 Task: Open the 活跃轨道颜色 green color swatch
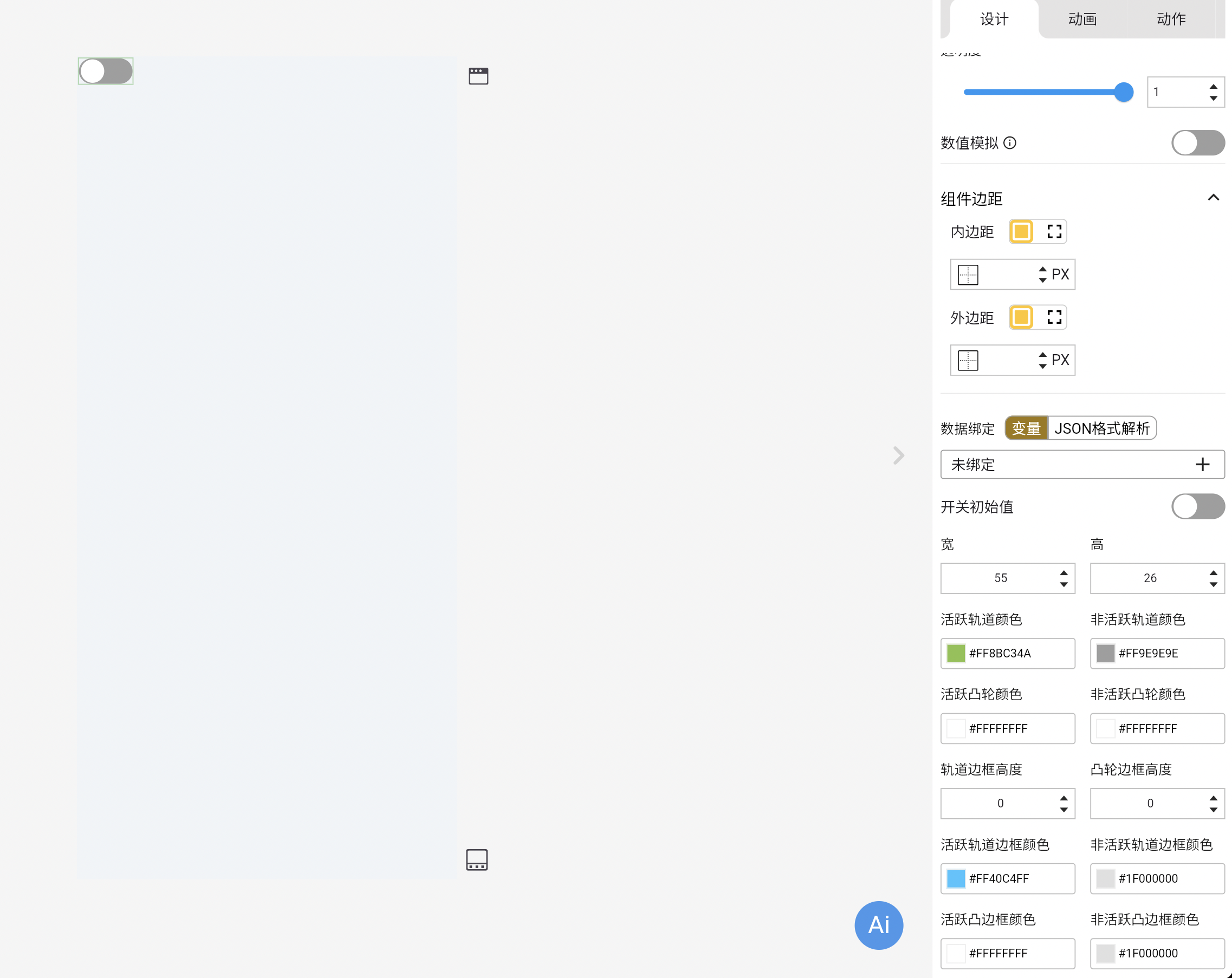click(x=956, y=653)
